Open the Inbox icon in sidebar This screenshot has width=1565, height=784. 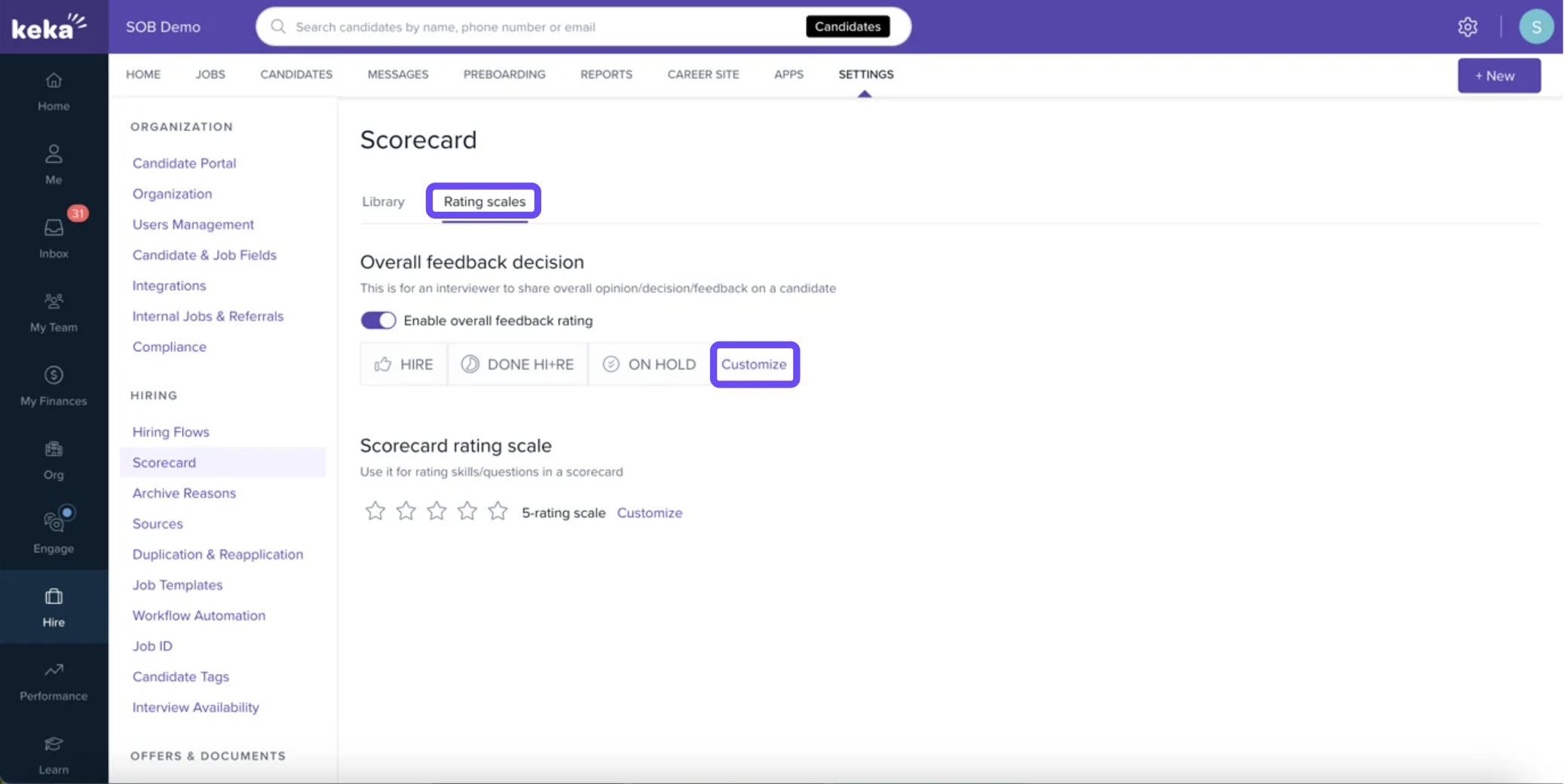[54, 228]
